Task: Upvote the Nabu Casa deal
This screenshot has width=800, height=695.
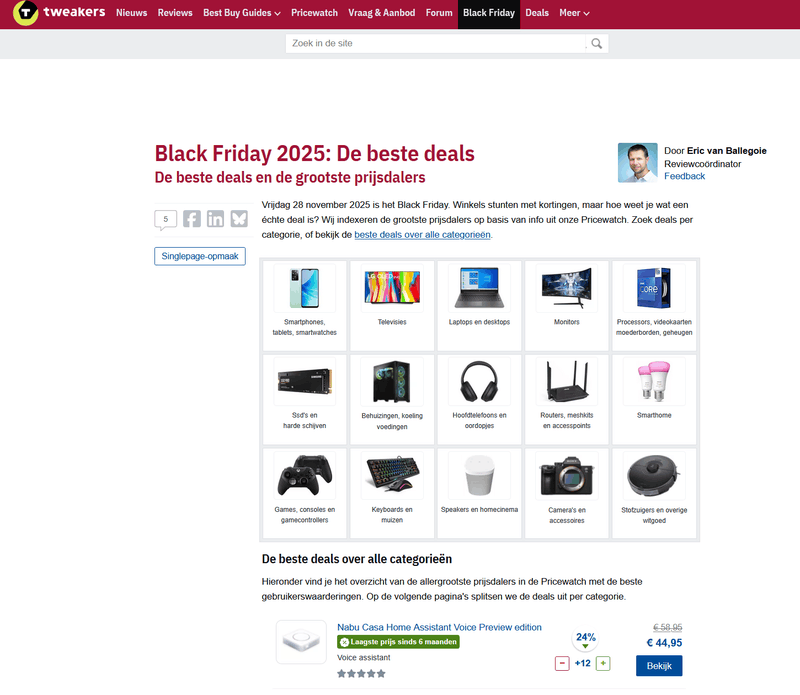Action: coord(603,663)
